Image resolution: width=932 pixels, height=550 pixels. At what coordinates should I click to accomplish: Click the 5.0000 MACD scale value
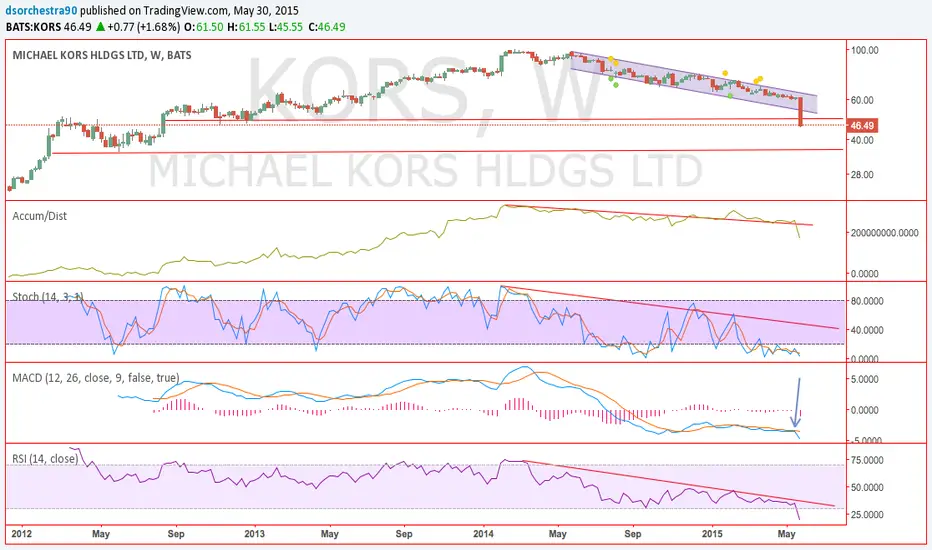[x=865, y=379]
